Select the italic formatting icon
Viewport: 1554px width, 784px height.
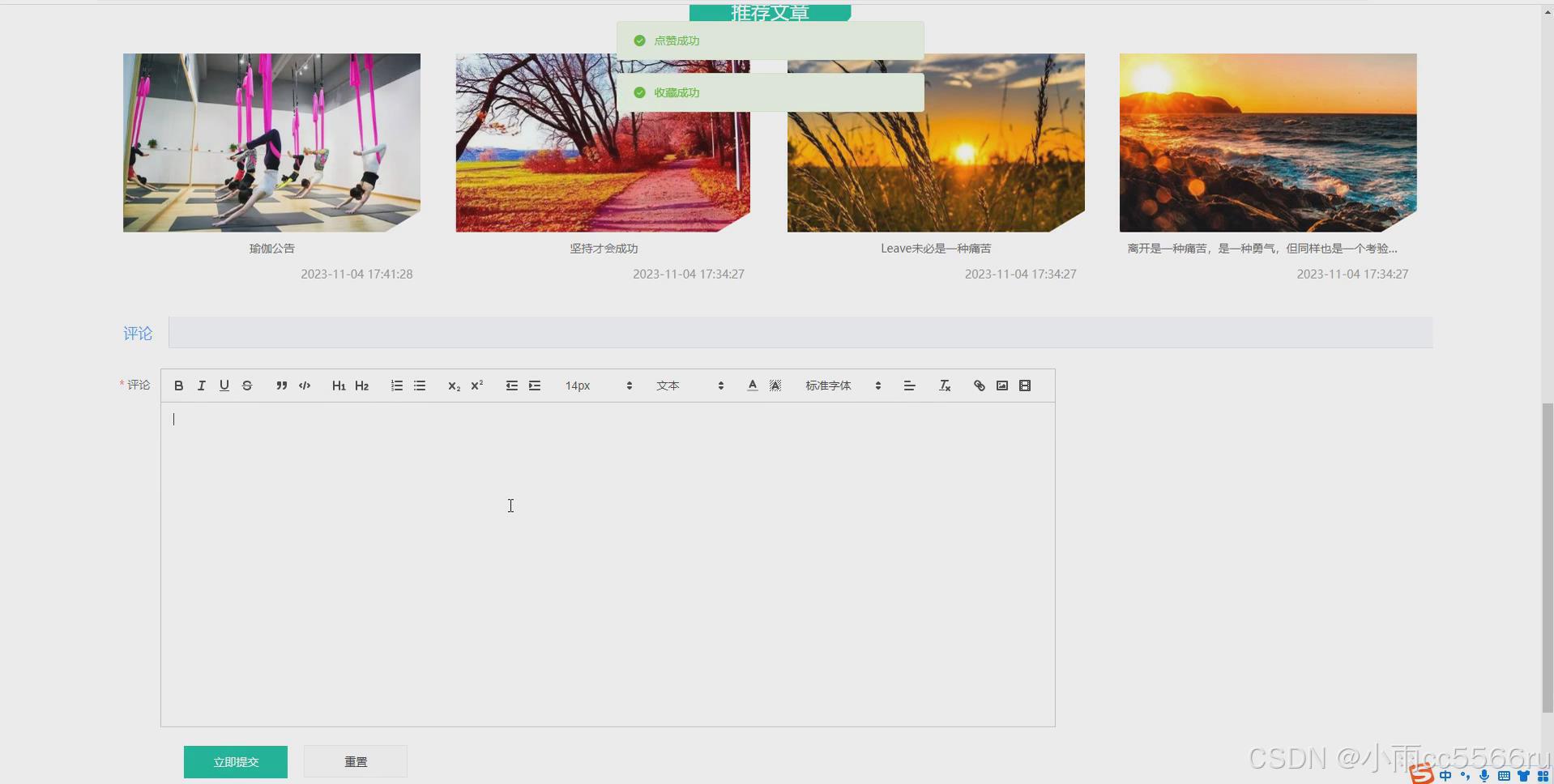click(201, 386)
